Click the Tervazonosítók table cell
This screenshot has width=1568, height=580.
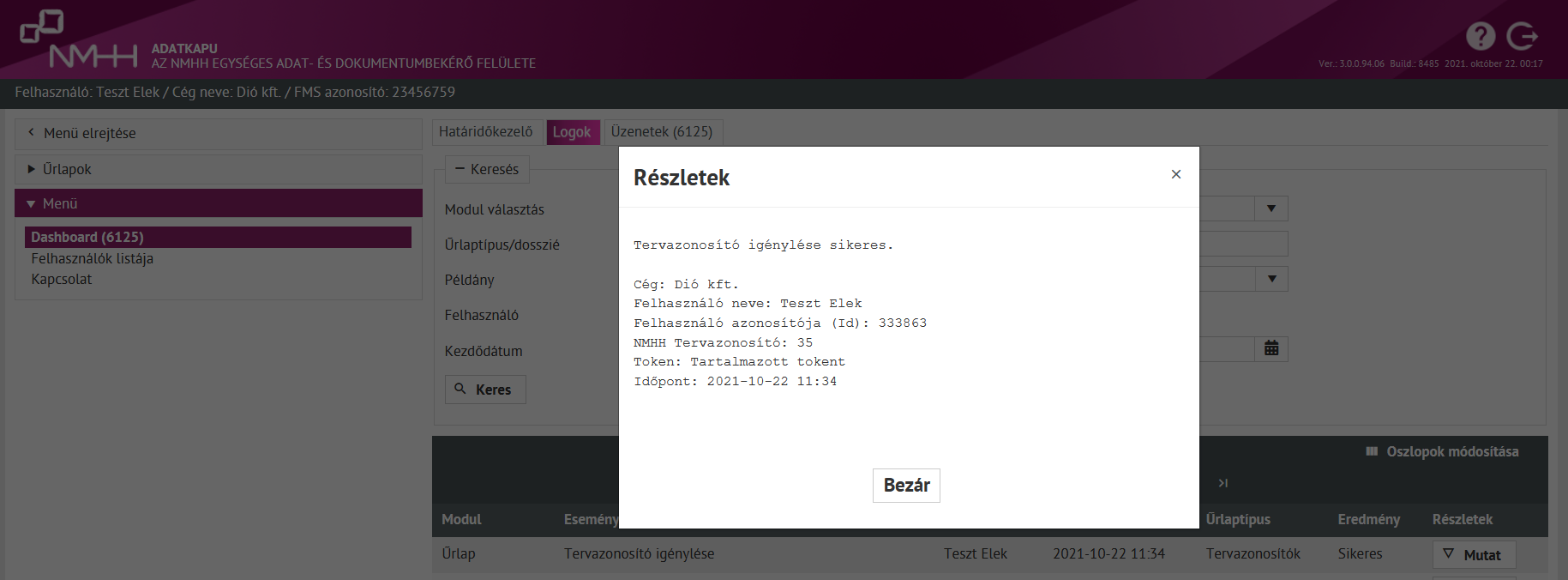tap(1253, 553)
